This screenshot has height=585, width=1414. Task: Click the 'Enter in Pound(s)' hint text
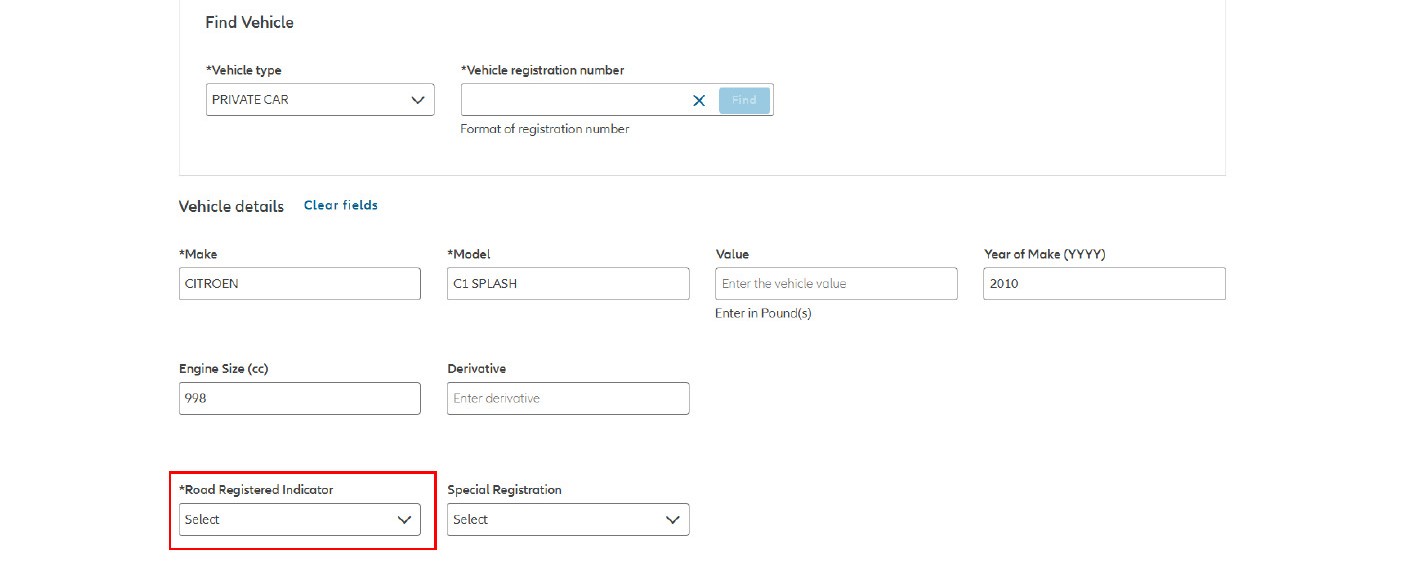coord(763,313)
